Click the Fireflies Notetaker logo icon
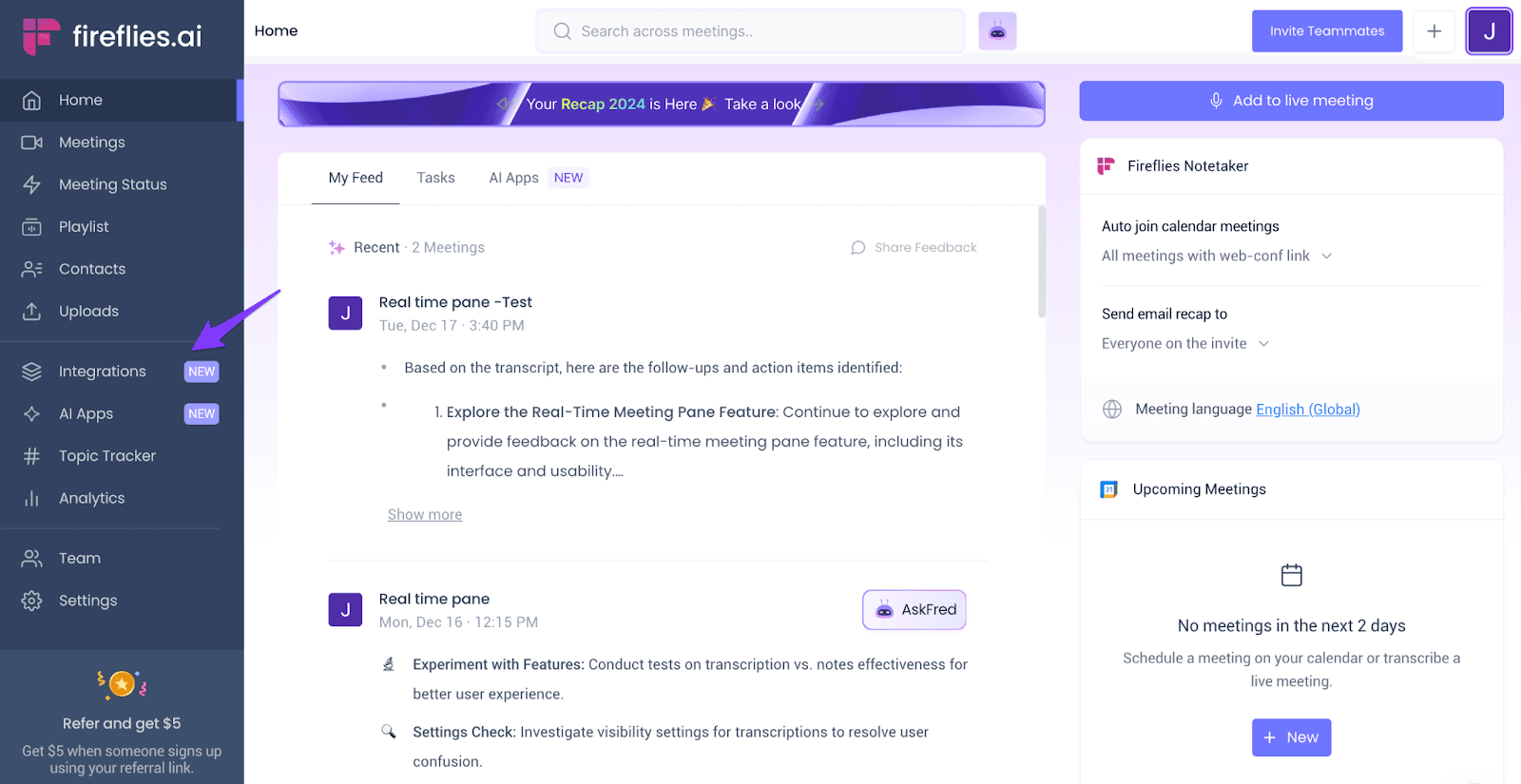 pyautogui.click(x=1106, y=166)
